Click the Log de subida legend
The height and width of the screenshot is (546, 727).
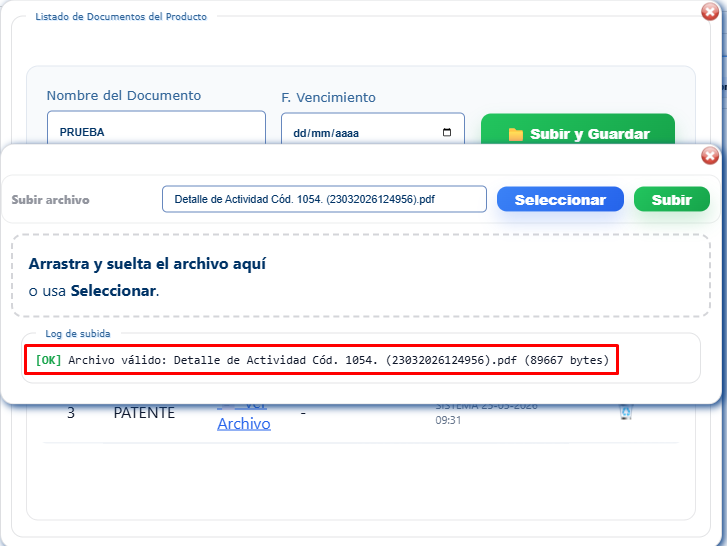coord(78,333)
